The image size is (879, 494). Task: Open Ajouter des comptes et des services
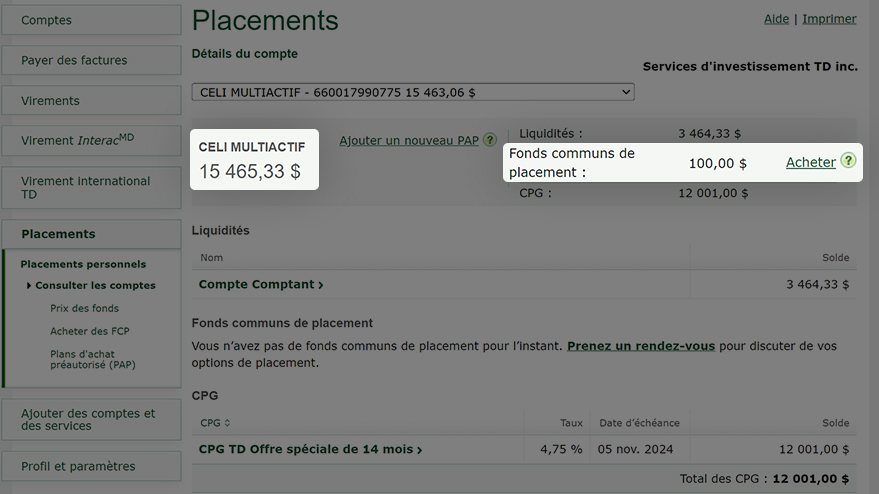click(x=91, y=419)
